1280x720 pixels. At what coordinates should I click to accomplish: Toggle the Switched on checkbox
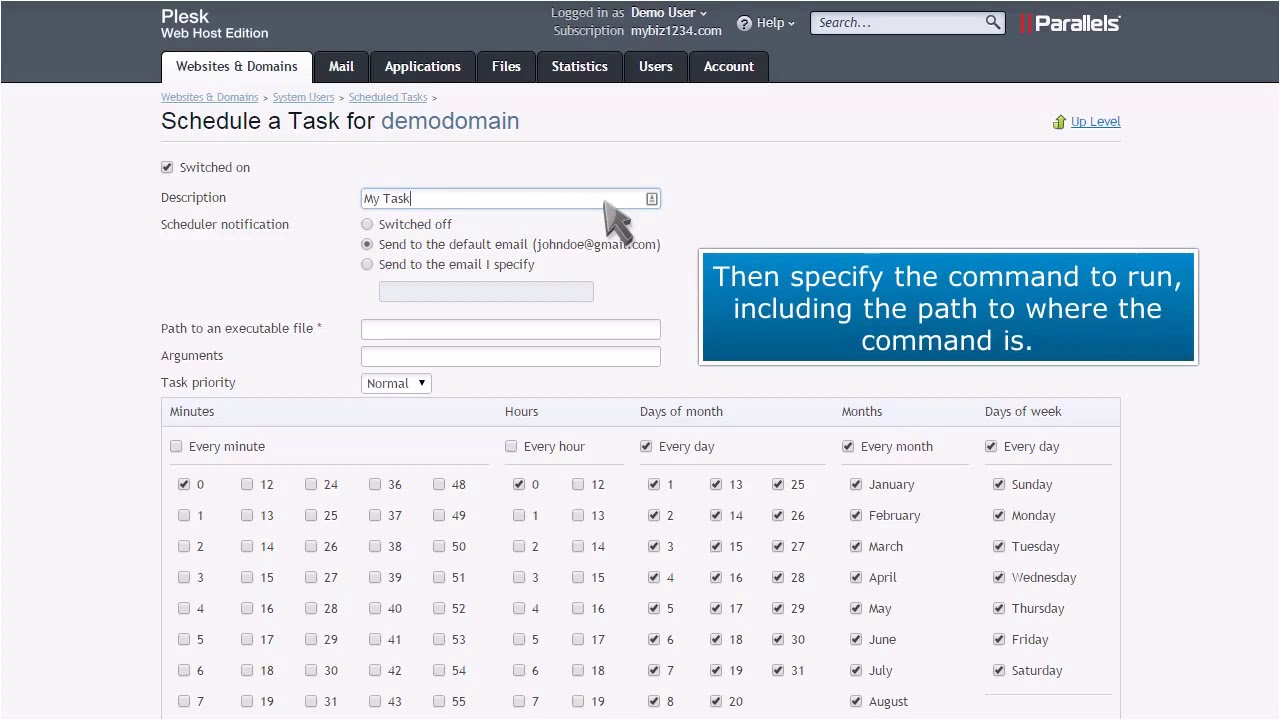point(167,167)
